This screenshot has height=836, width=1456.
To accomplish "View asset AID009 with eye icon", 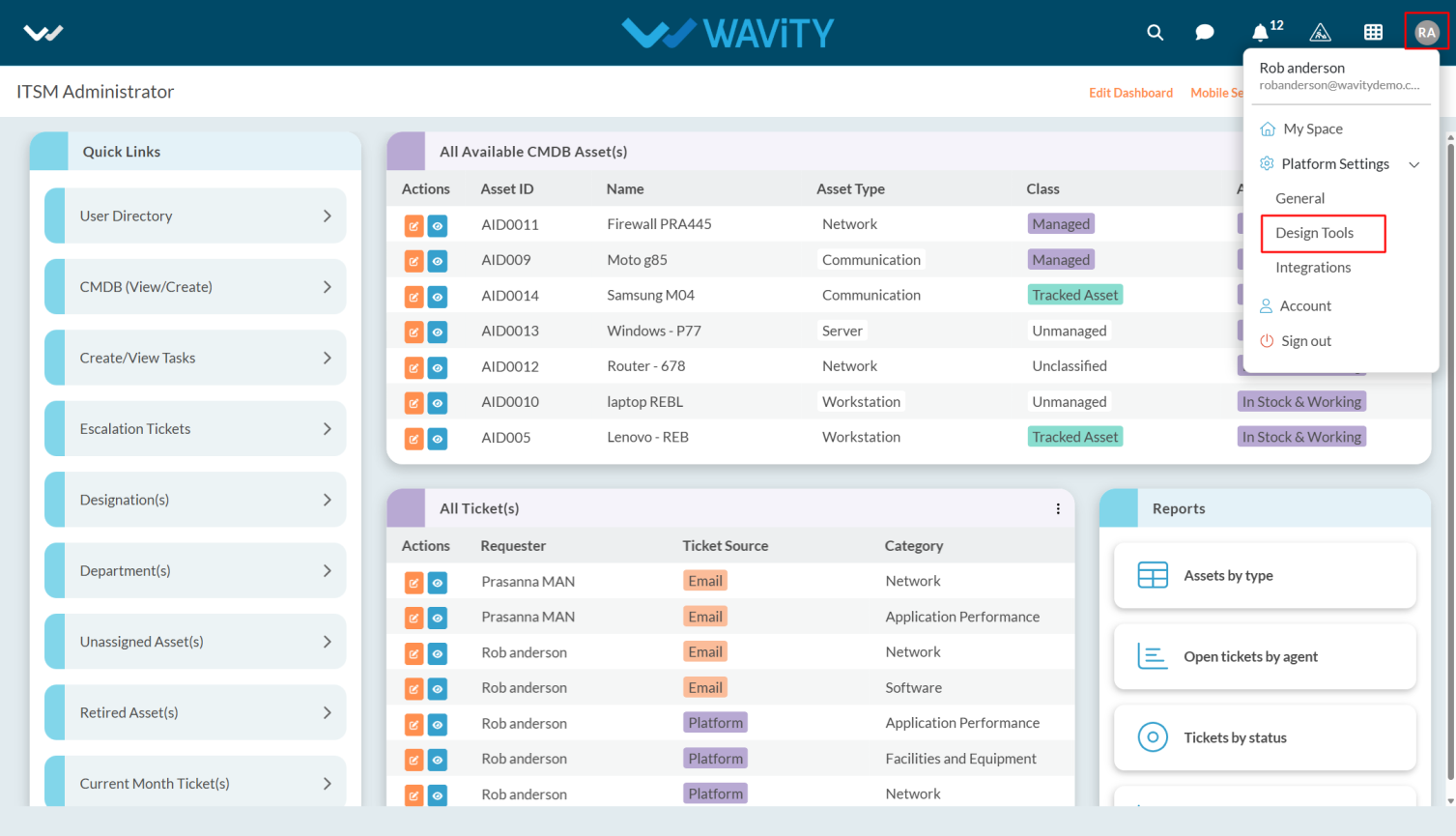I will click(x=438, y=261).
